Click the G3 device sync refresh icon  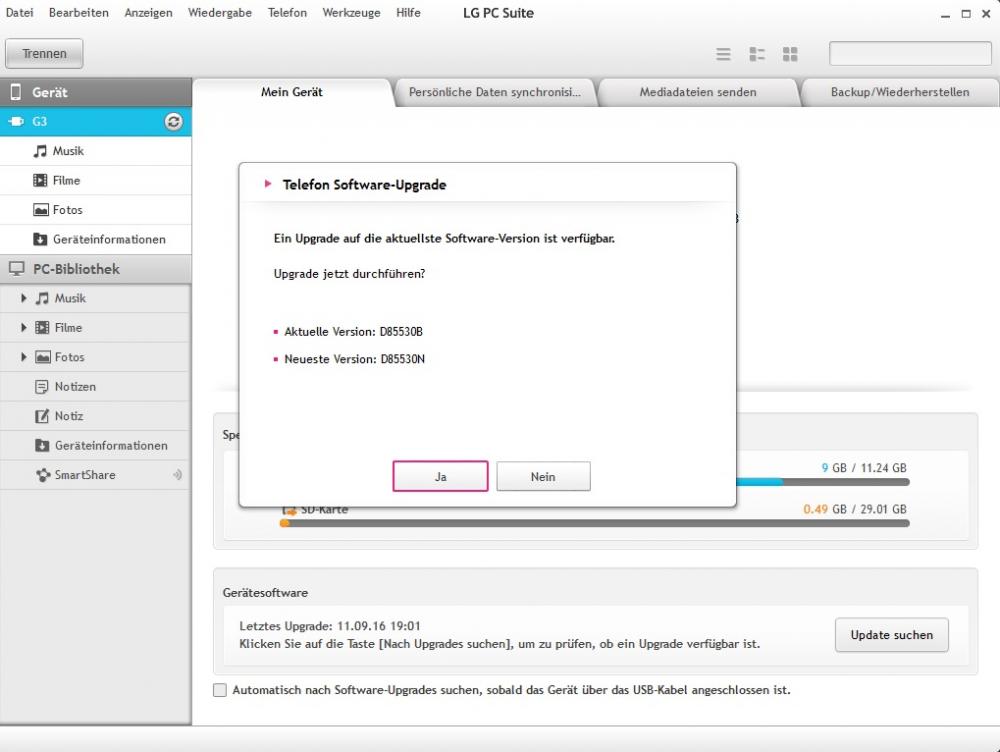point(173,122)
